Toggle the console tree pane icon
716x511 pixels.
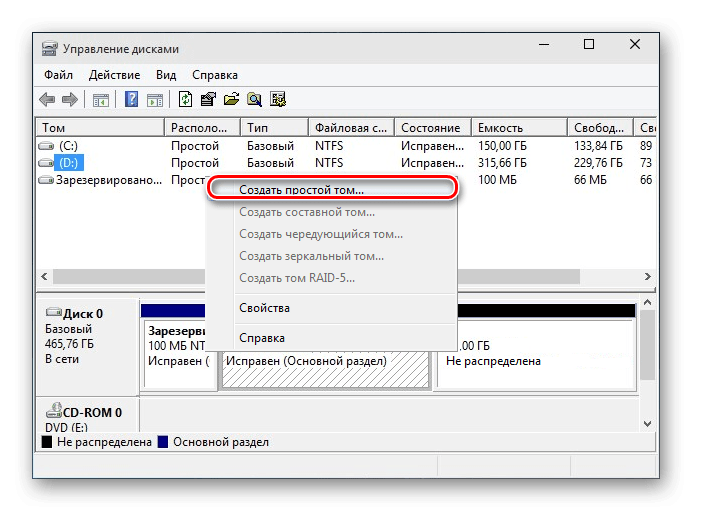coord(100,99)
